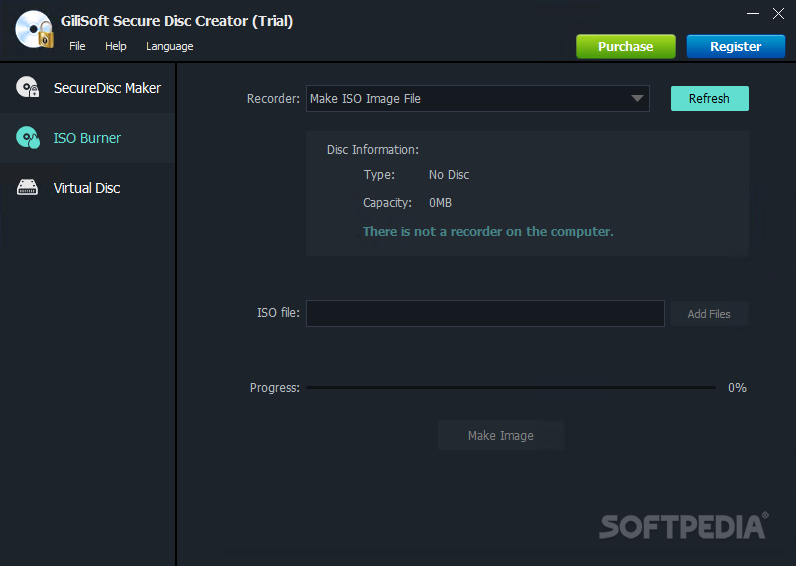Viewport: 796px width, 566px height.
Task: Expand the Recorder dropdown arrow
Action: (637, 98)
